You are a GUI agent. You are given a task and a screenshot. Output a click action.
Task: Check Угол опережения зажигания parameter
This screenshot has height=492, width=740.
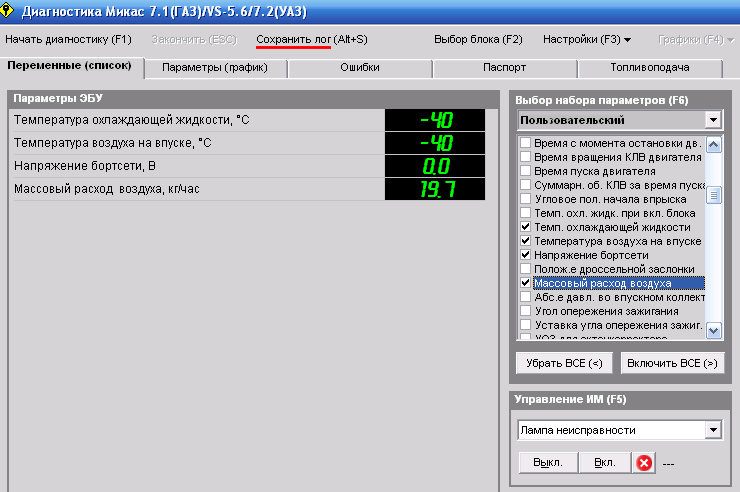526,312
